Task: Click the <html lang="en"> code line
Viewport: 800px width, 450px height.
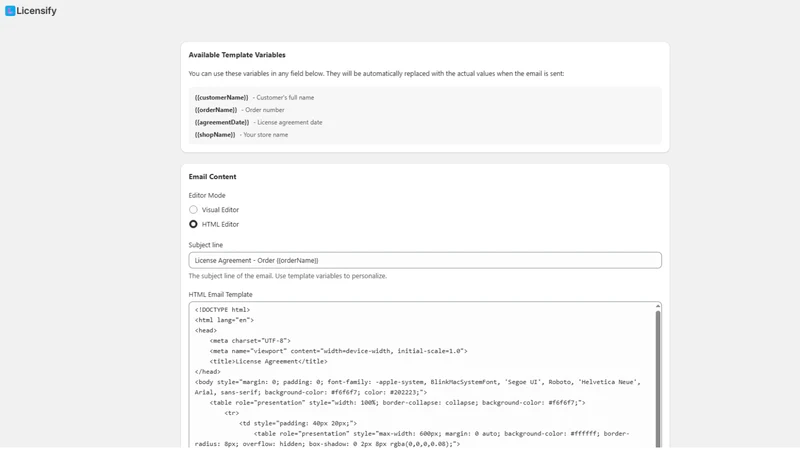Action: (224, 320)
